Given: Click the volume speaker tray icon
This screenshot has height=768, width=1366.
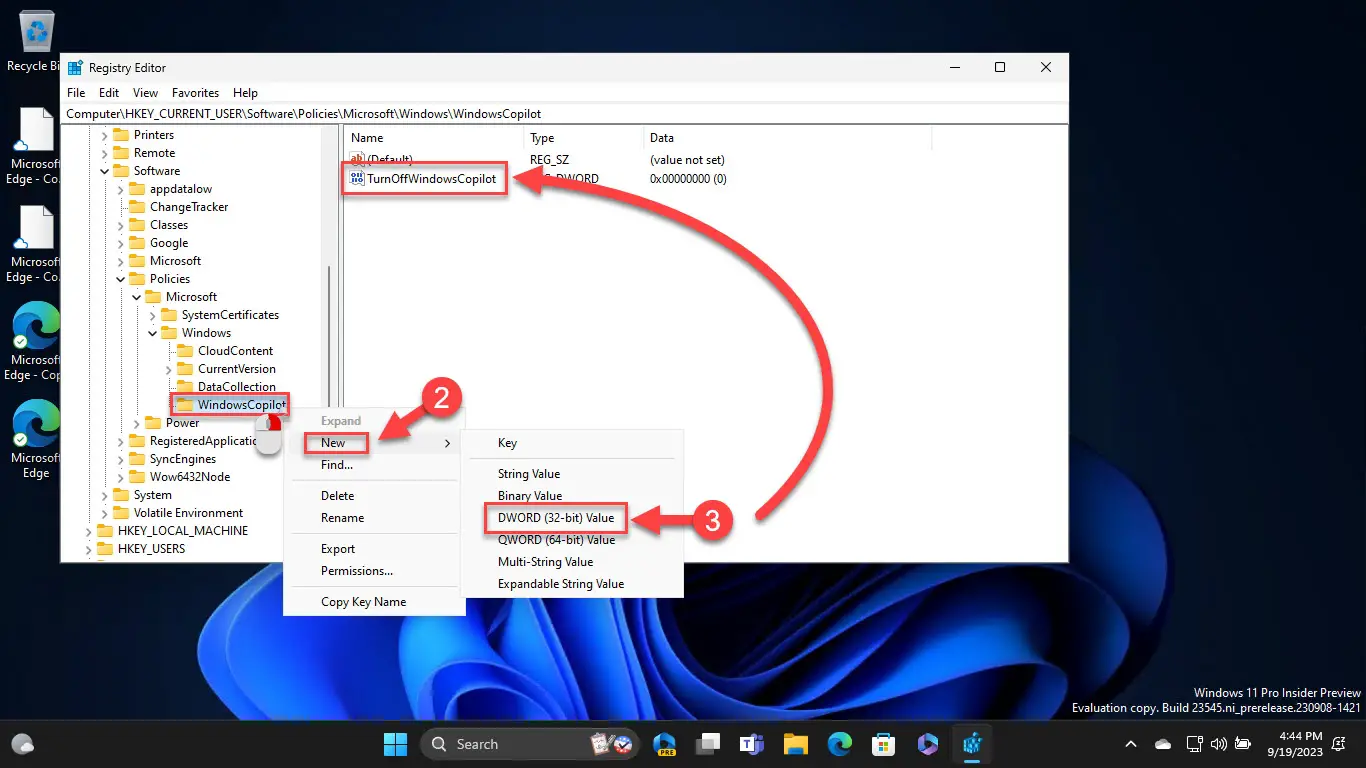Looking at the screenshot, I should coord(1218,744).
